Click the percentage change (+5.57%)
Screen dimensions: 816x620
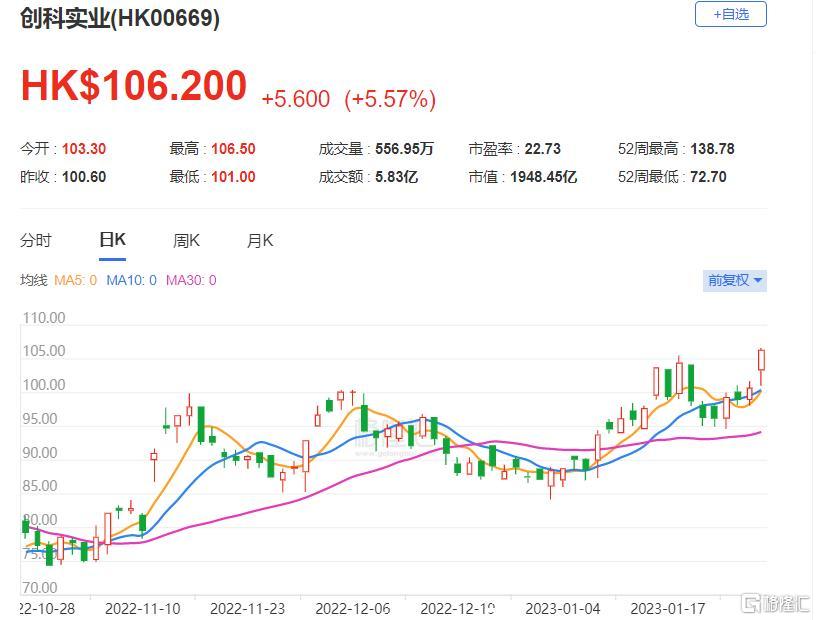390,99
